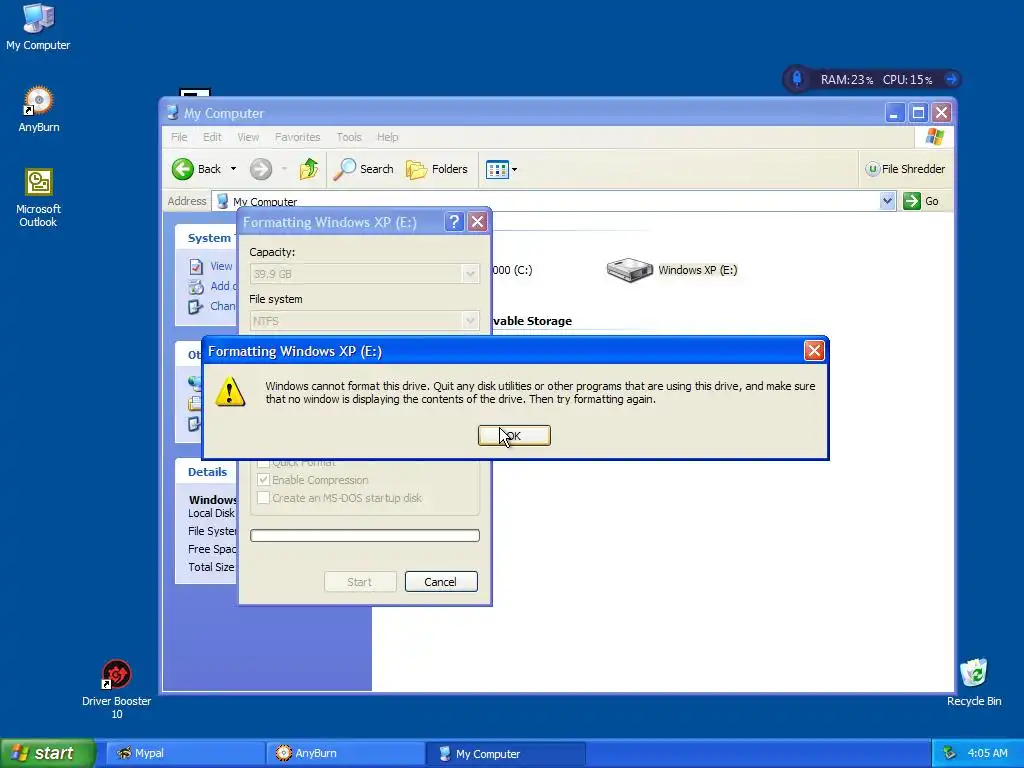Toggle the Folders pane
The height and width of the screenshot is (768, 1024).
[x=436, y=169]
